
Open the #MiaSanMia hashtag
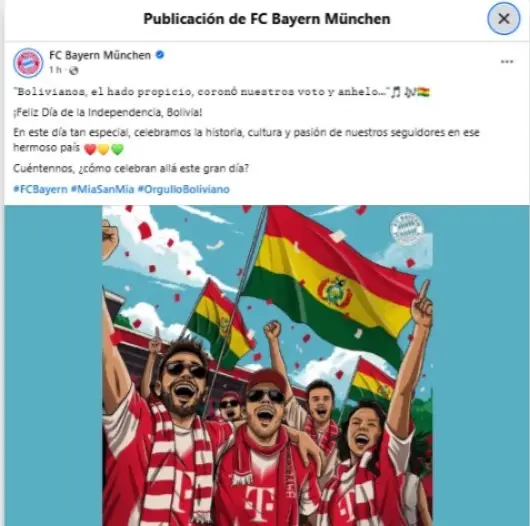(x=102, y=189)
